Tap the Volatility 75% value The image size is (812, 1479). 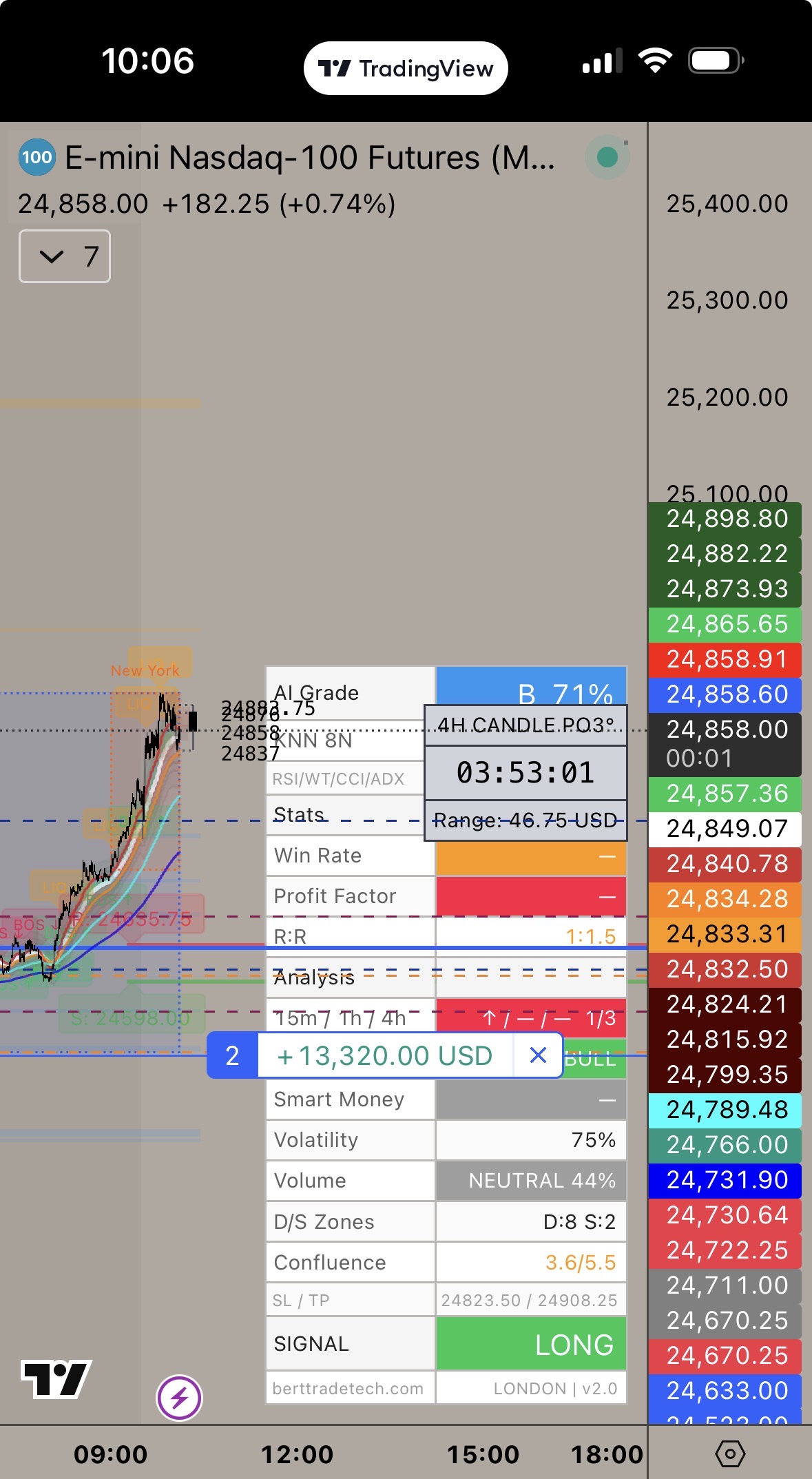[x=594, y=1140]
